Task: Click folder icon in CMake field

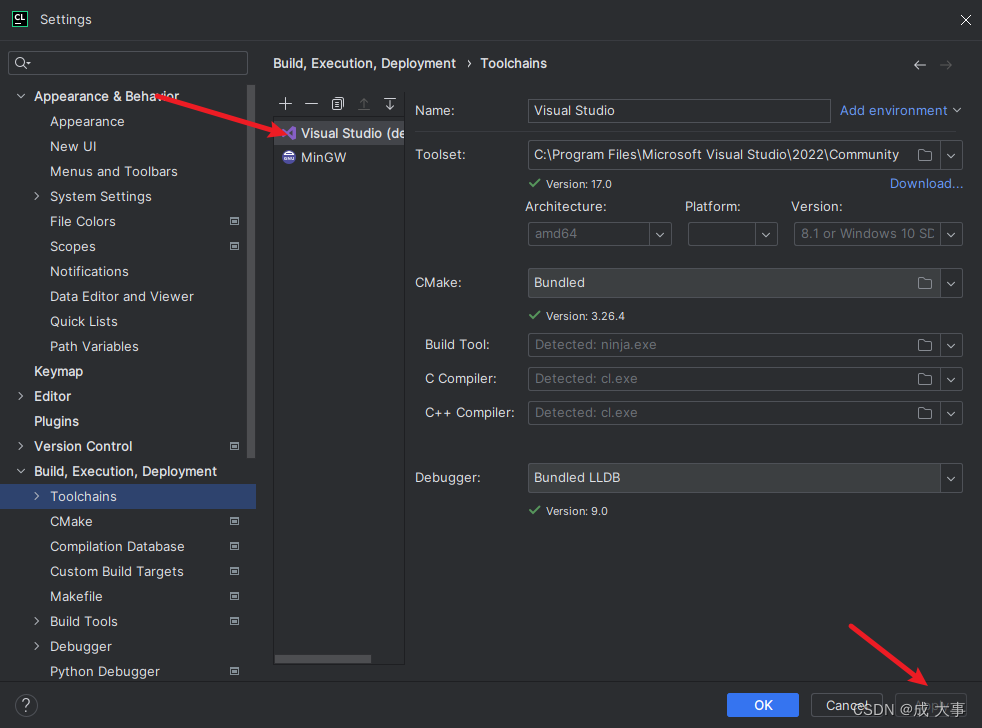Action: point(925,283)
